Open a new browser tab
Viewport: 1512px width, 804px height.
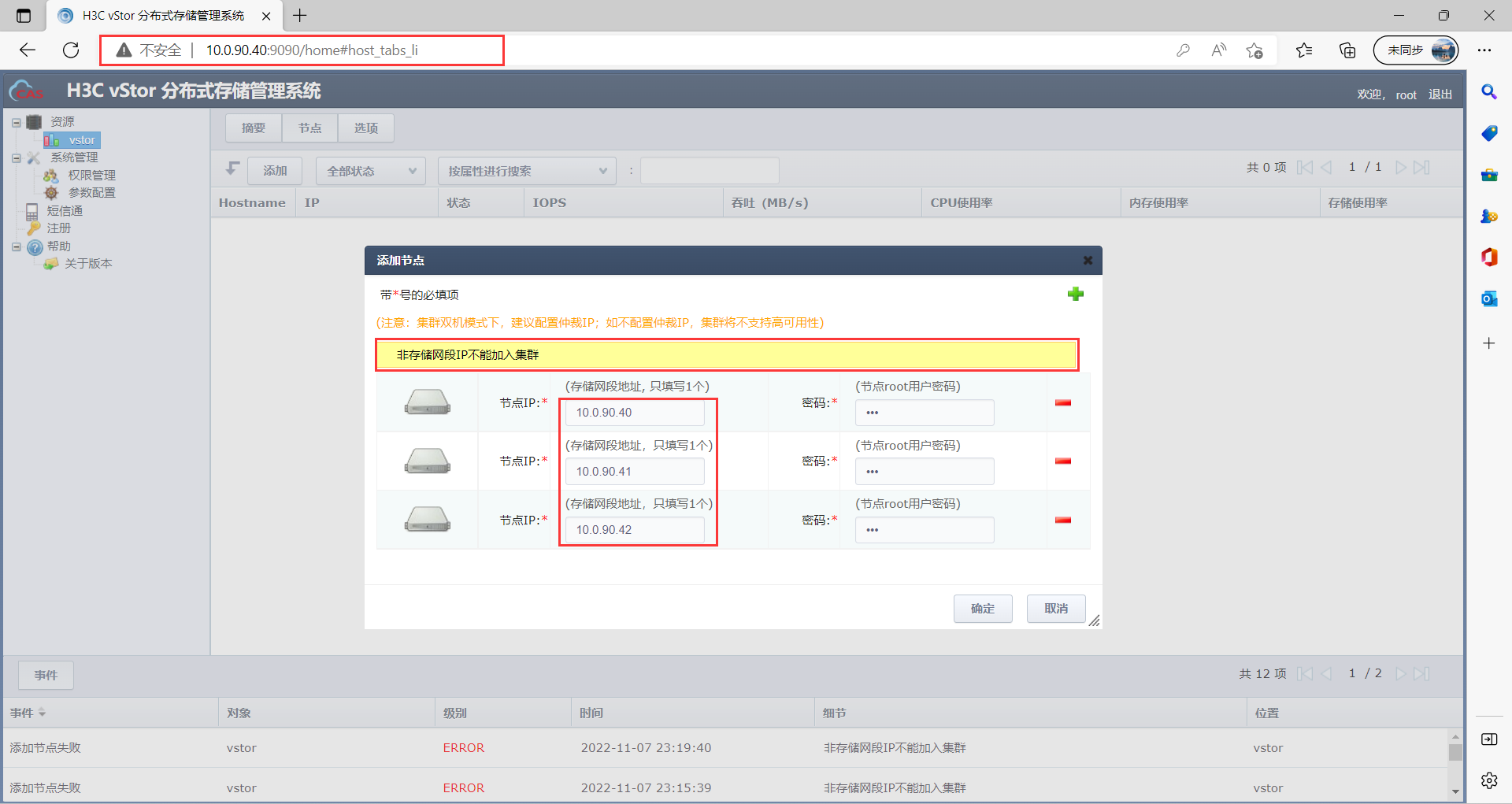(x=300, y=15)
